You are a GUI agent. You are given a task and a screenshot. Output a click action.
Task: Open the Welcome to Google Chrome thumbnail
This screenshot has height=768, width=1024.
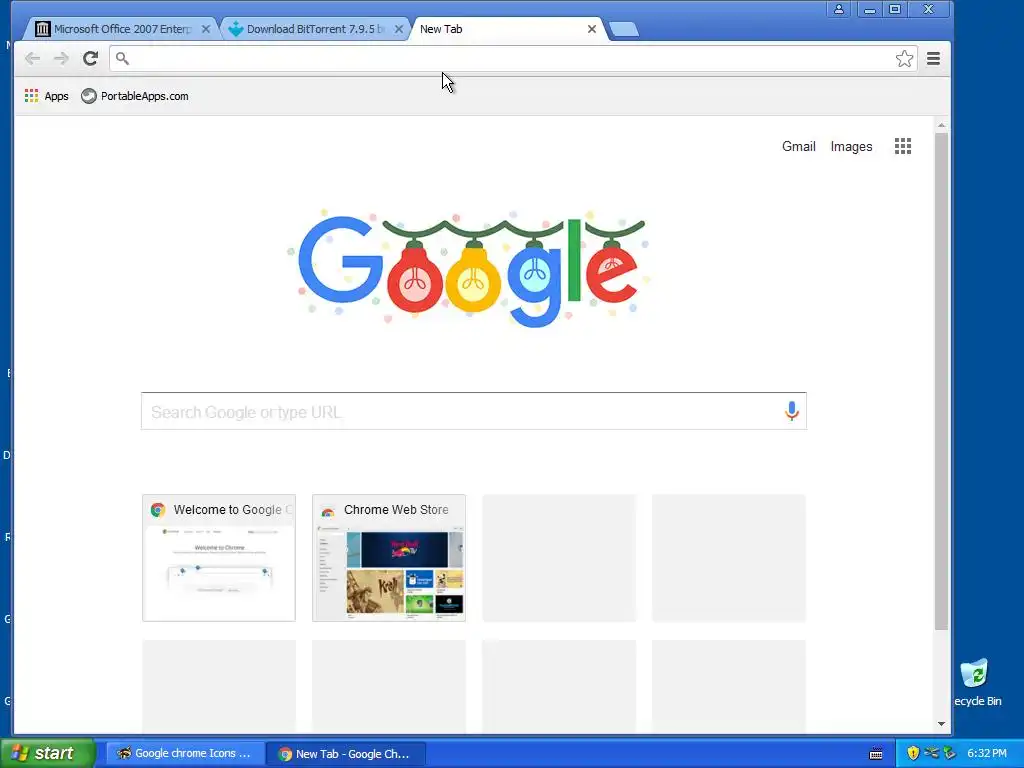[219, 558]
